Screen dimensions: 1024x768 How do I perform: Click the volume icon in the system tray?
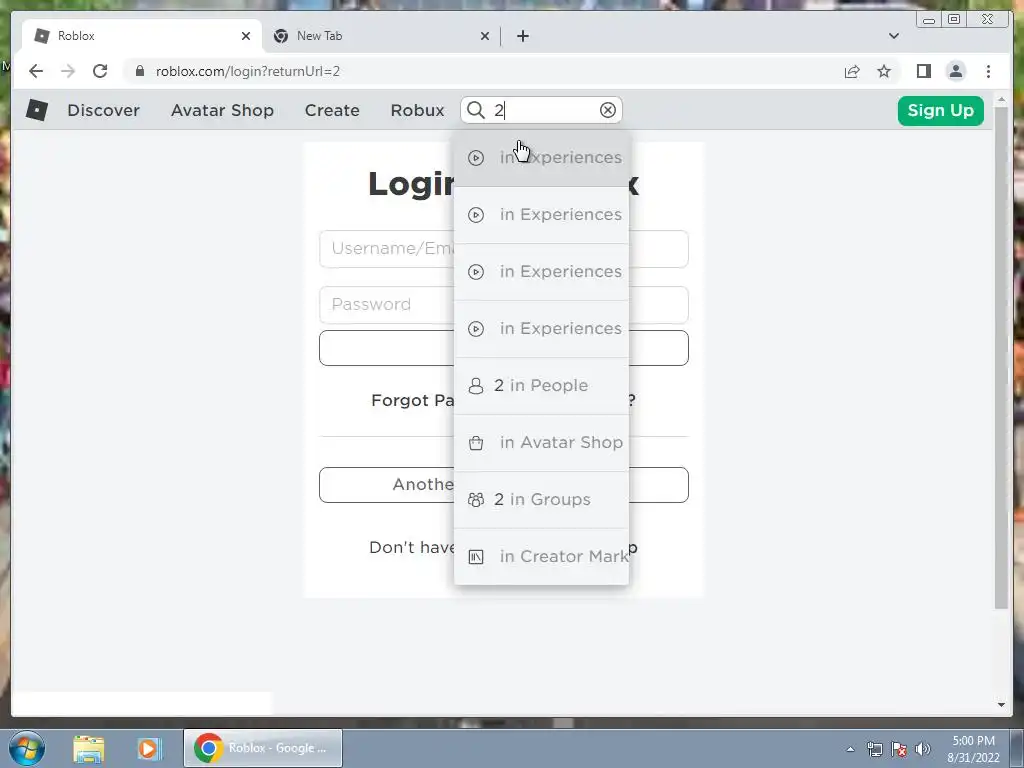pyautogui.click(x=923, y=748)
